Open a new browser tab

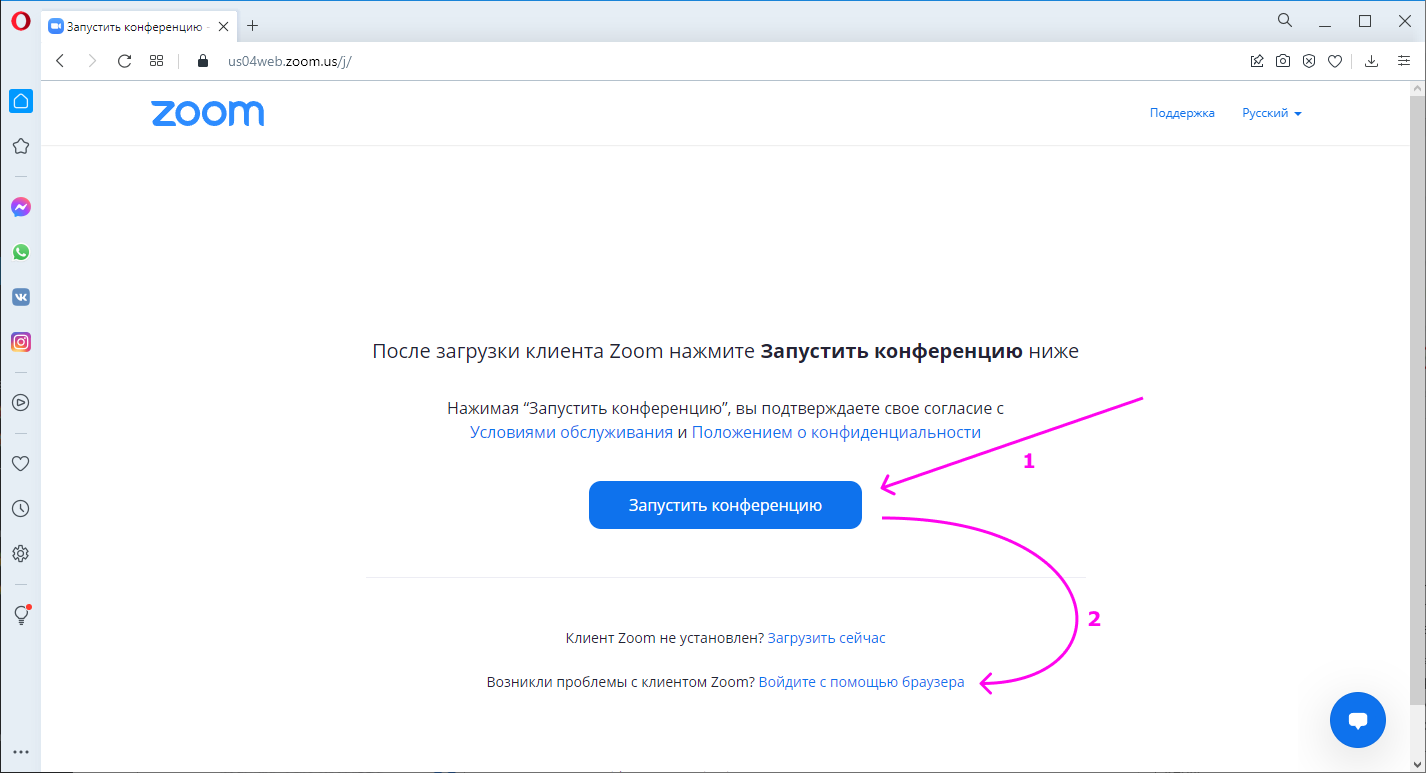point(253,26)
